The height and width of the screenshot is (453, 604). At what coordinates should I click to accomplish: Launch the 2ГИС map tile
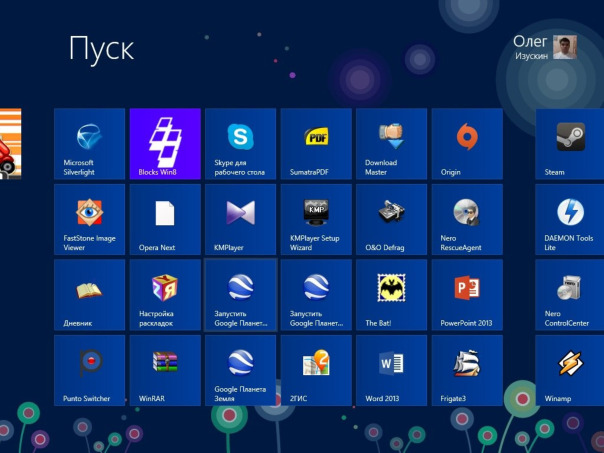click(x=316, y=370)
